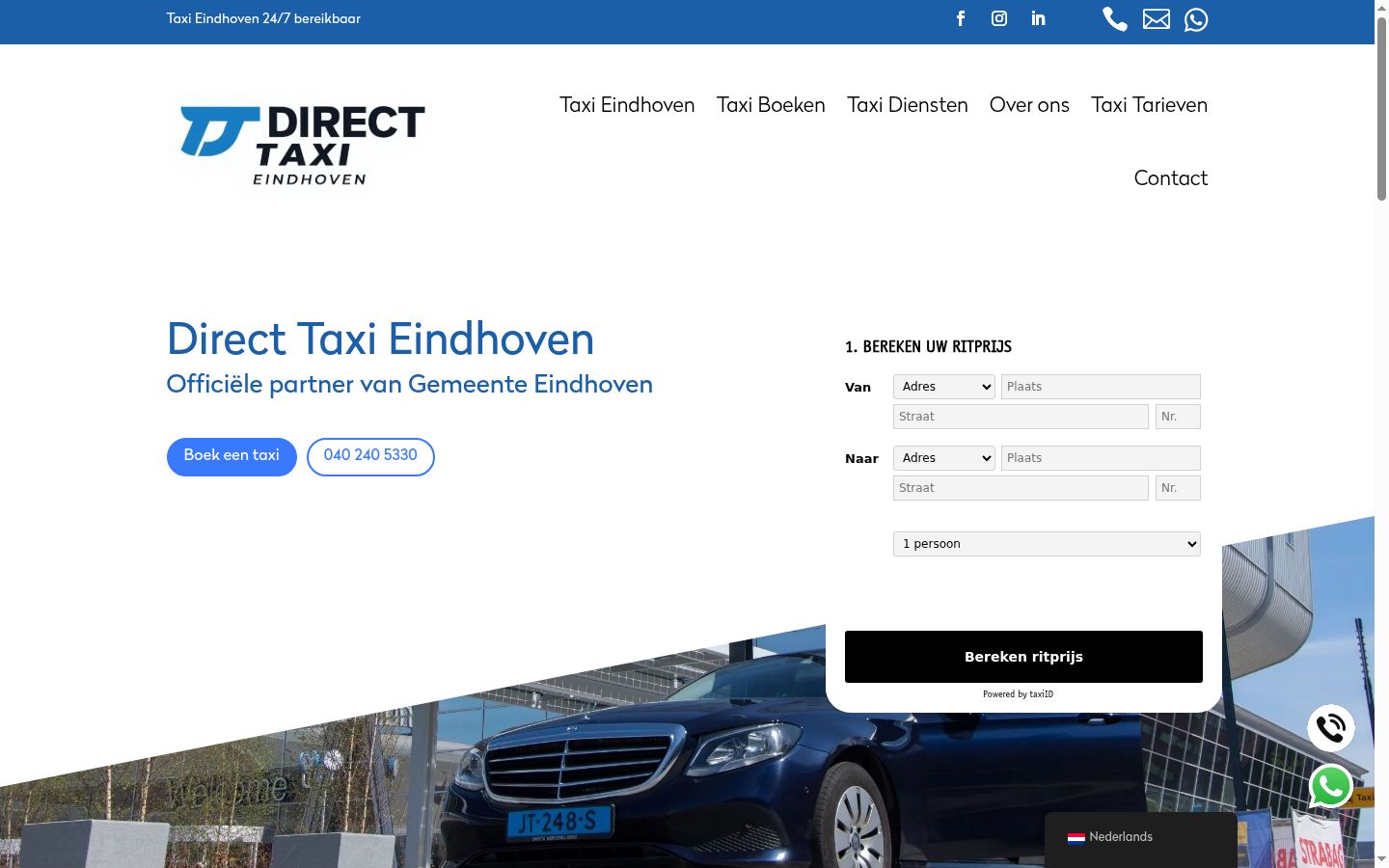Open the Facebook icon in top bar

tap(961, 18)
